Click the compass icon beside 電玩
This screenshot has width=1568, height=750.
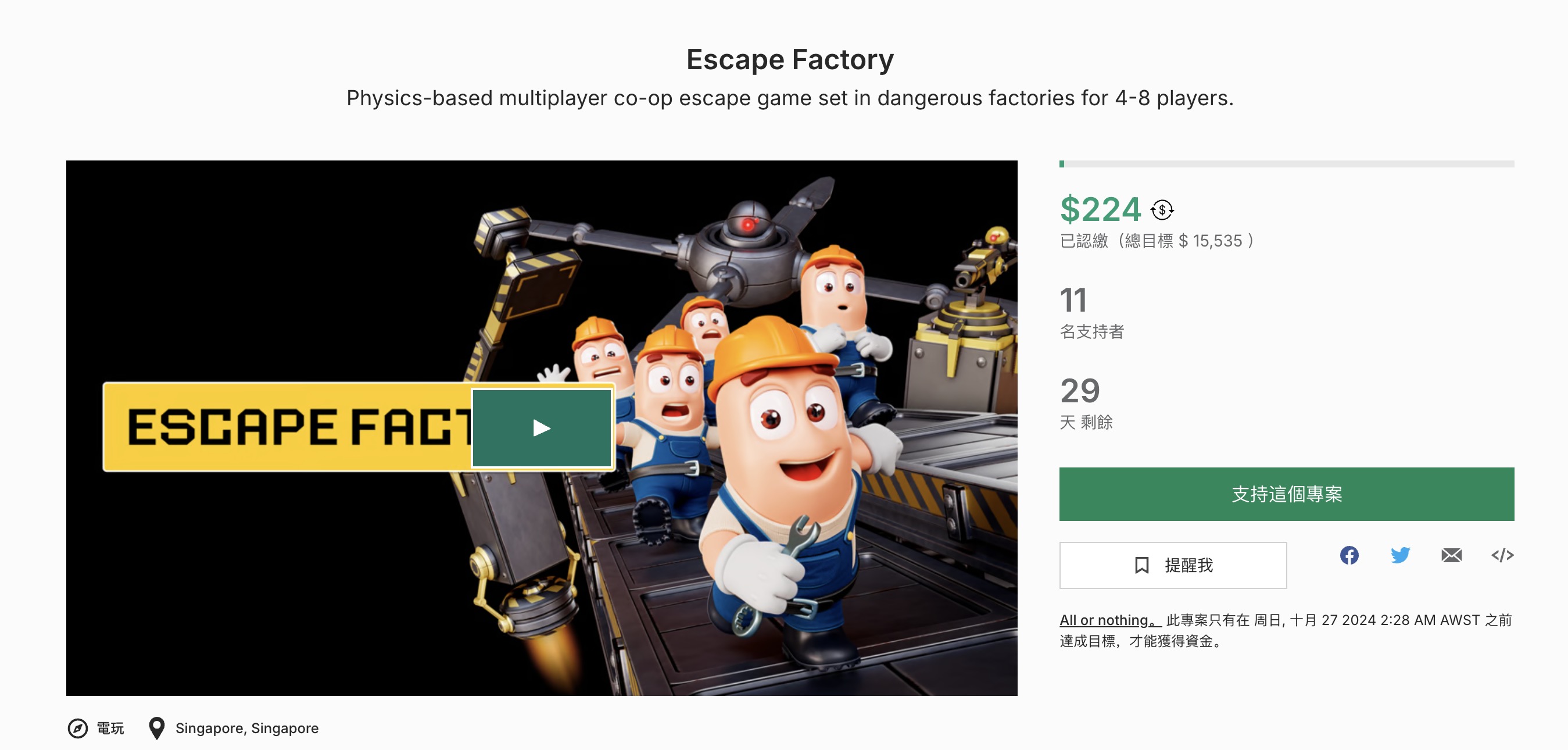(78, 728)
